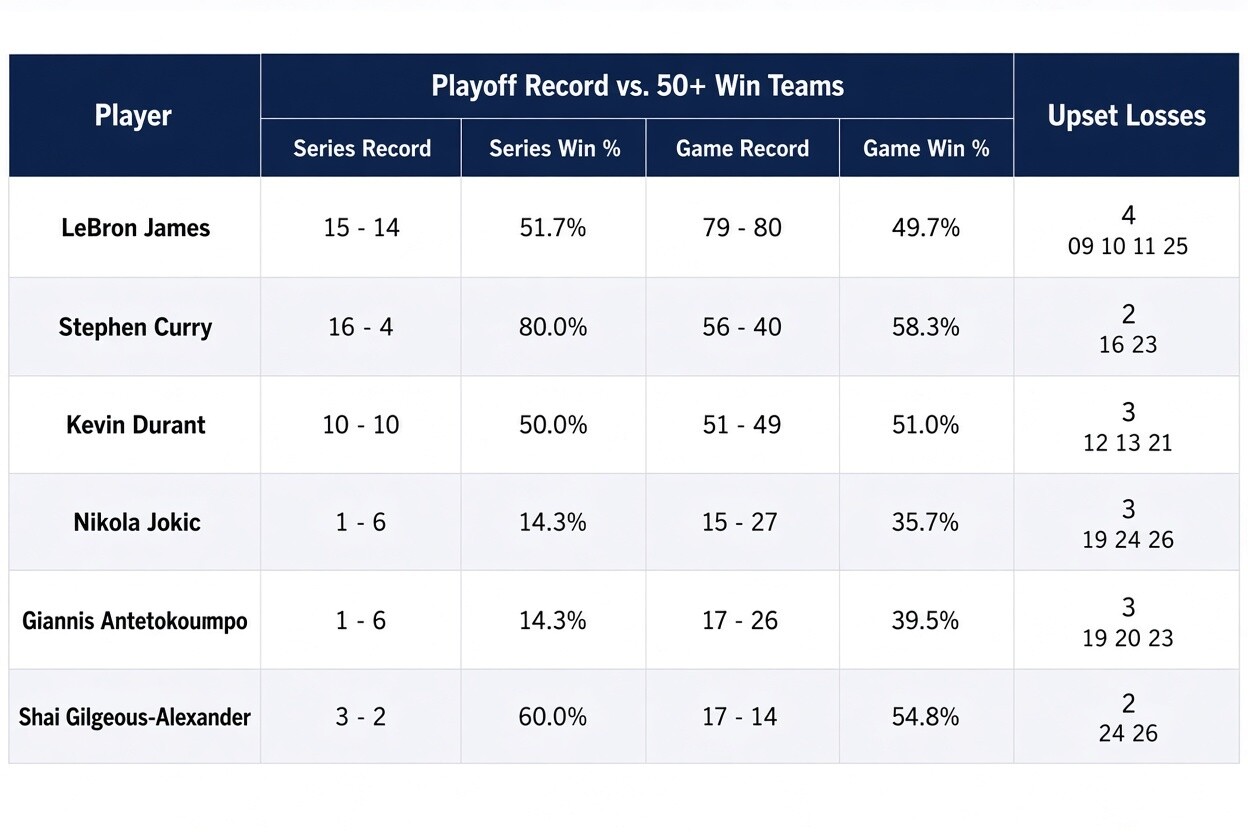This screenshot has width=1248, height=832.
Task: Click the Series Win % header
Action: pos(554,148)
